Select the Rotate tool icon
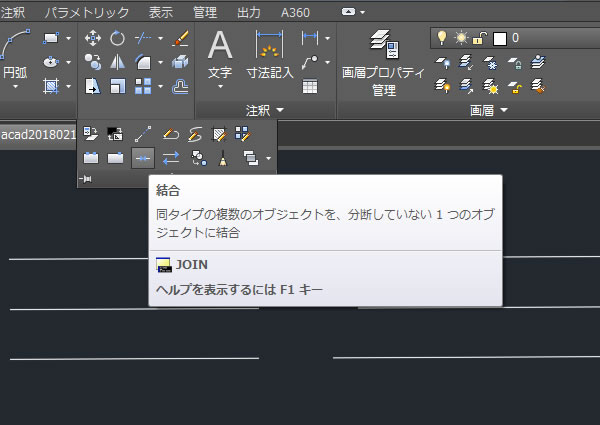The width and height of the screenshot is (600, 425). 117,38
